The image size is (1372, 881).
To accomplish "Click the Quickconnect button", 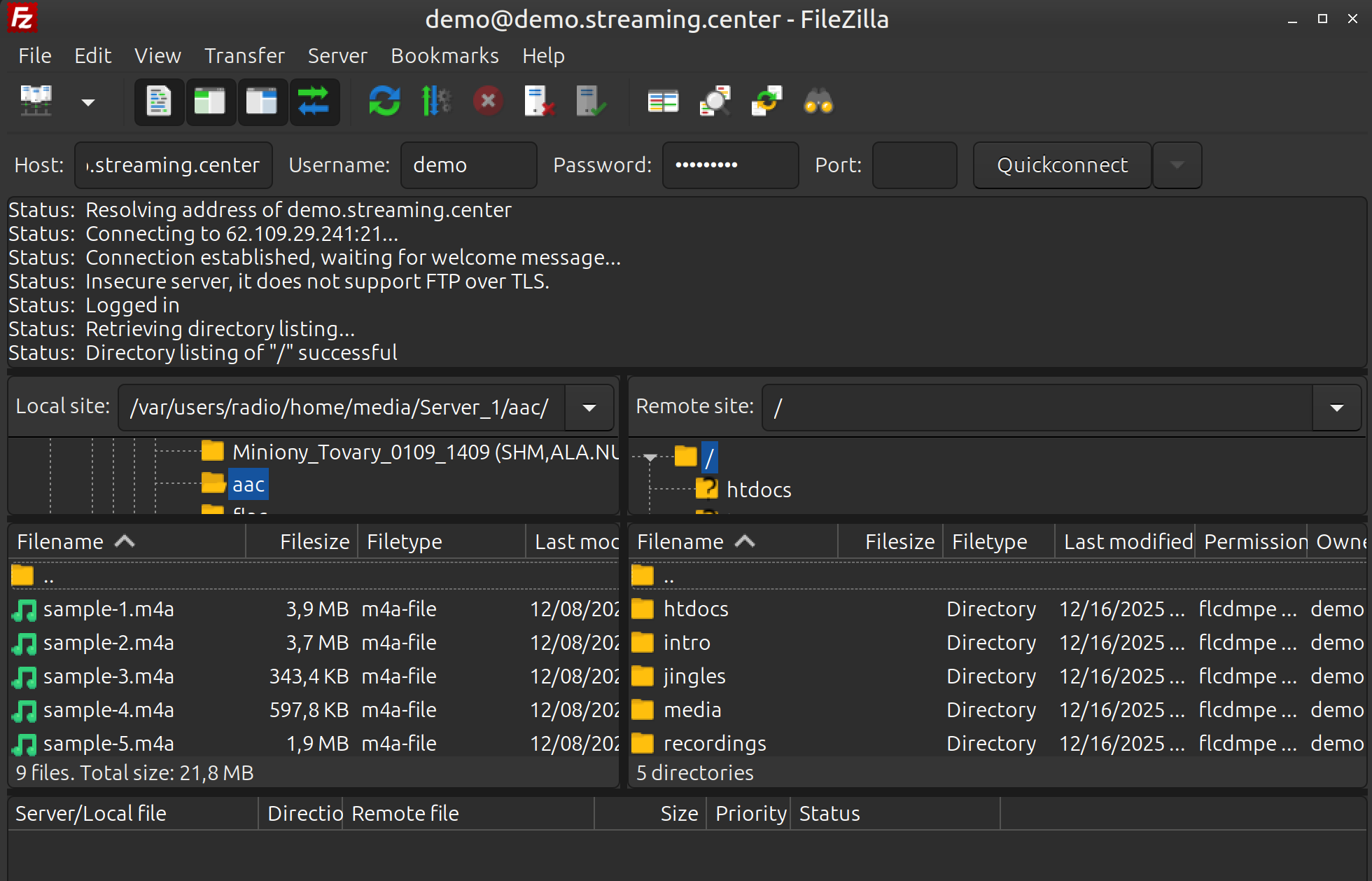I will pyautogui.click(x=1062, y=165).
